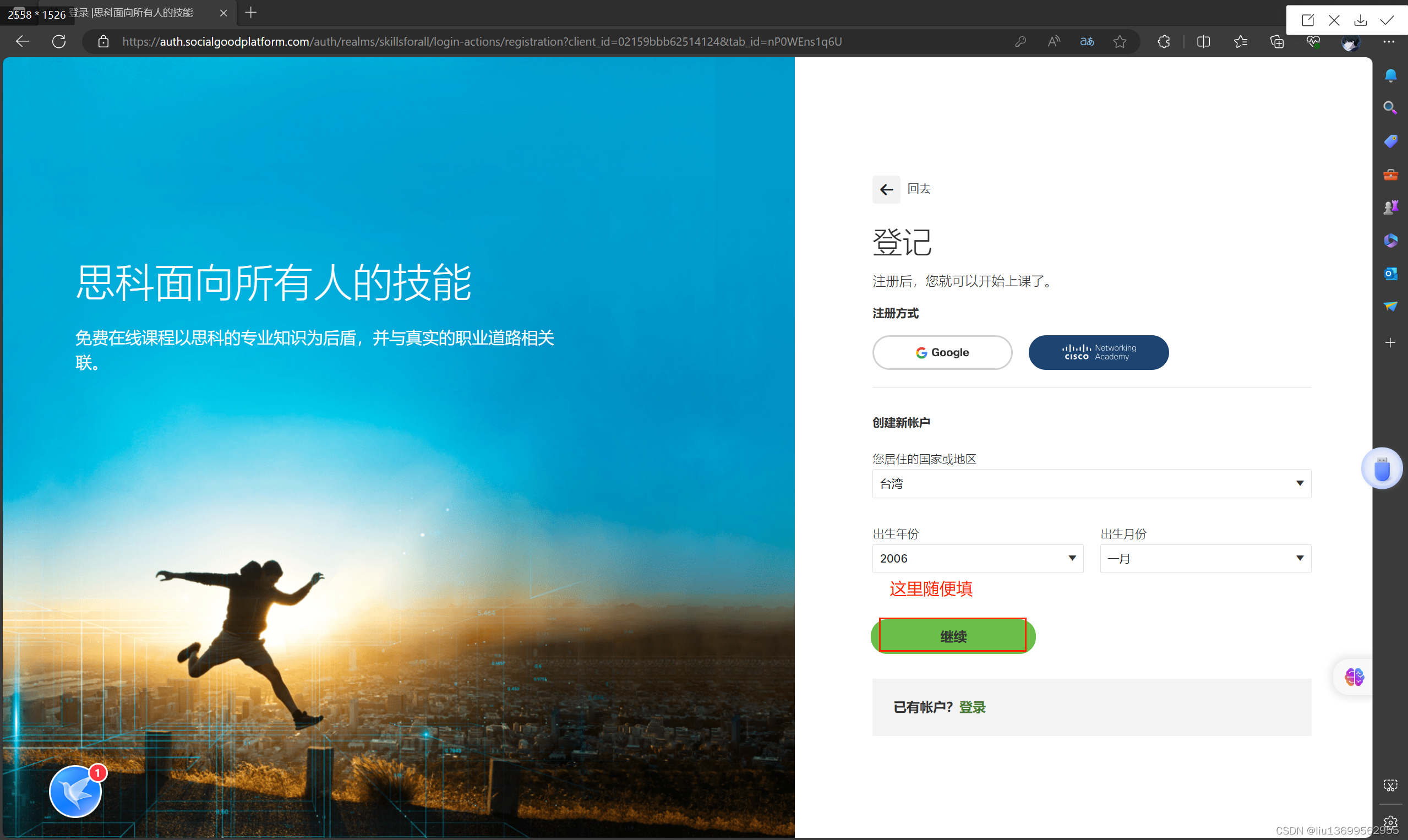Toggle split screen view icon
This screenshot has width=1408, height=840.
(1203, 41)
